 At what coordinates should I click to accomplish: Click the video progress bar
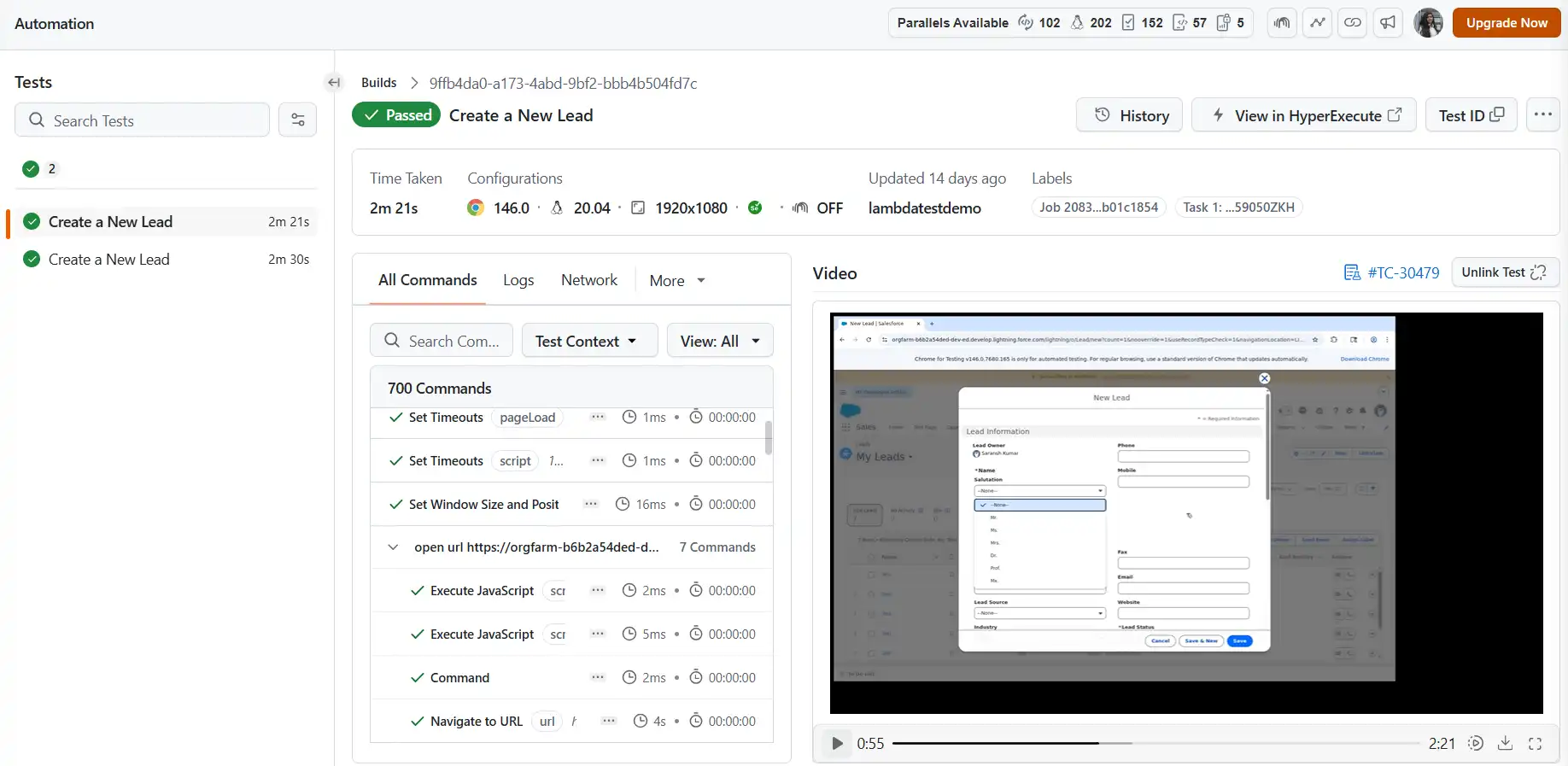point(1156,743)
